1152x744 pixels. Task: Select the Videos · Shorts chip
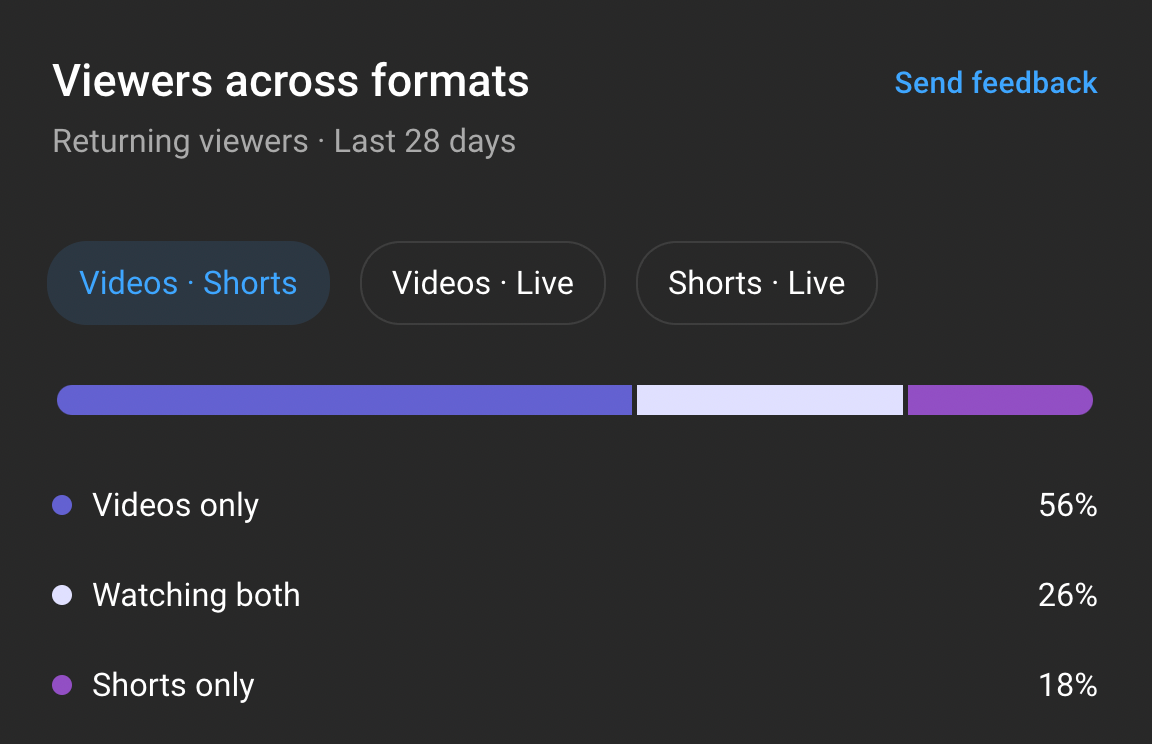[188, 283]
